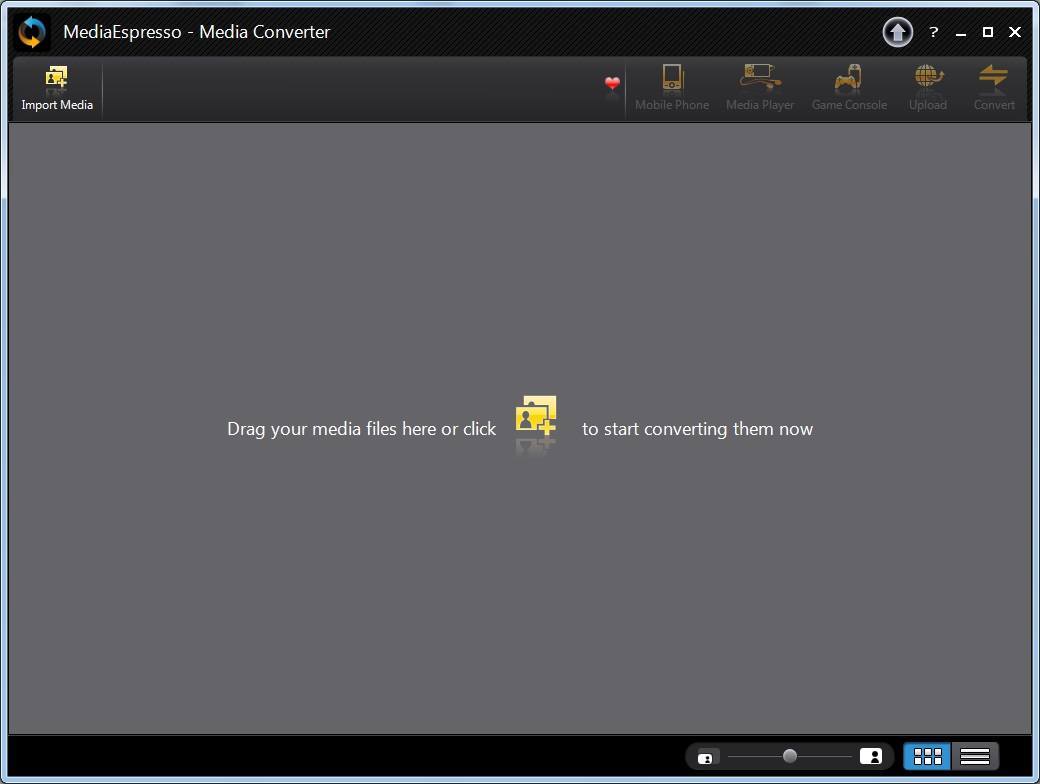Click the MediaEspresso logo icon

point(30,32)
